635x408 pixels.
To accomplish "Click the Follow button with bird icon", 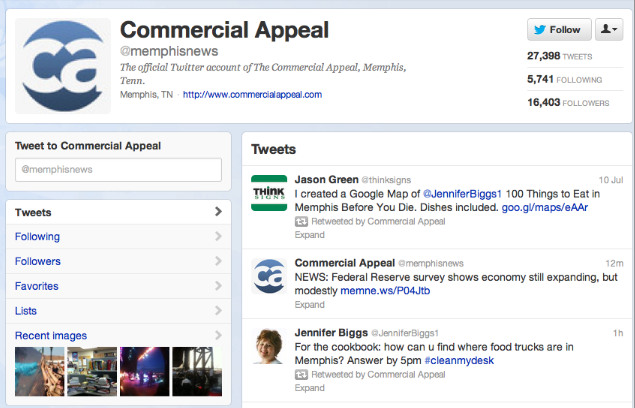I will [559, 30].
